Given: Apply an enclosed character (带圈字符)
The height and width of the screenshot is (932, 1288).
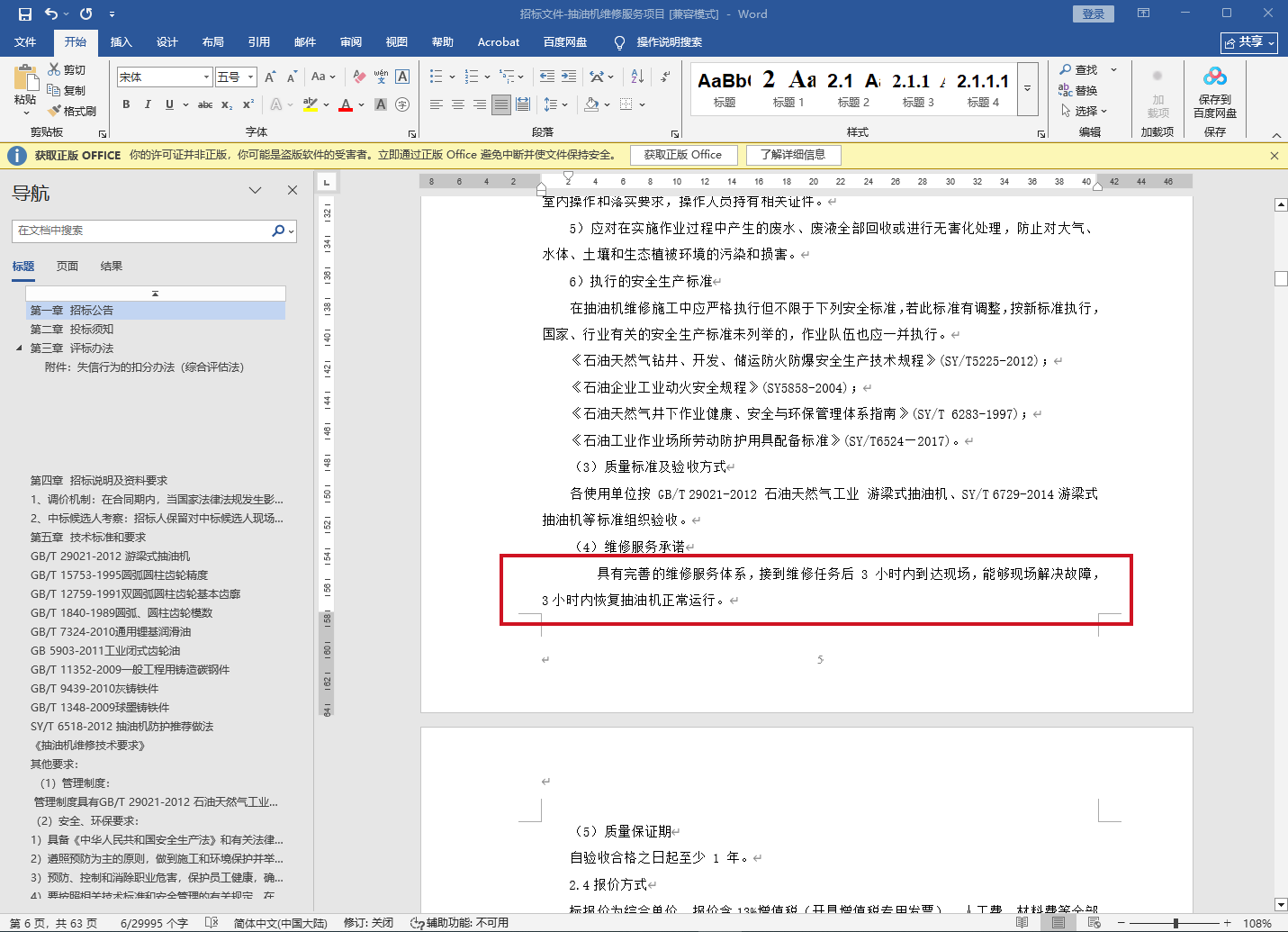Looking at the screenshot, I should click(x=402, y=104).
